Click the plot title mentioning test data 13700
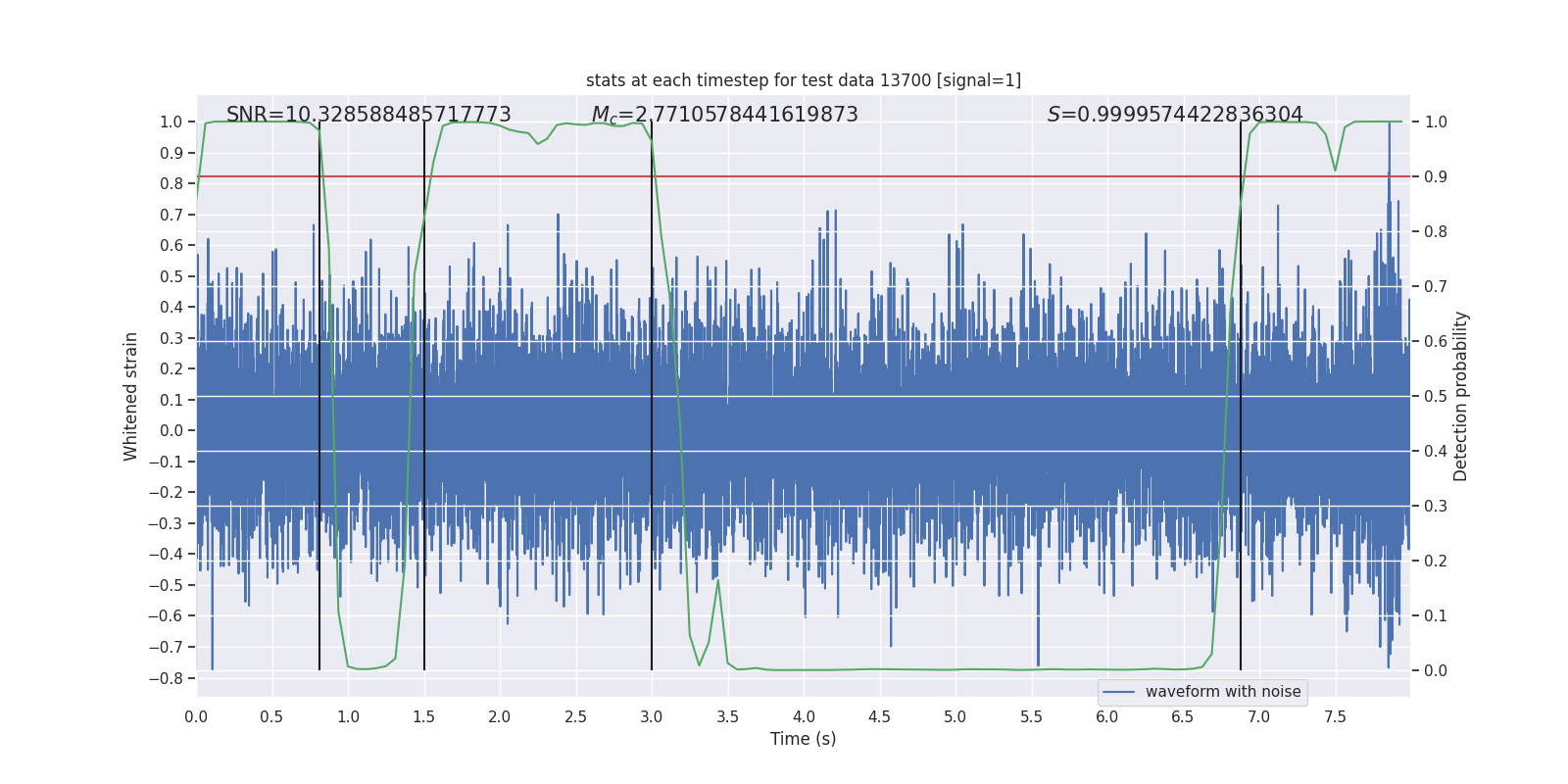The image size is (1568, 784). pyautogui.click(x=804, y=80)
